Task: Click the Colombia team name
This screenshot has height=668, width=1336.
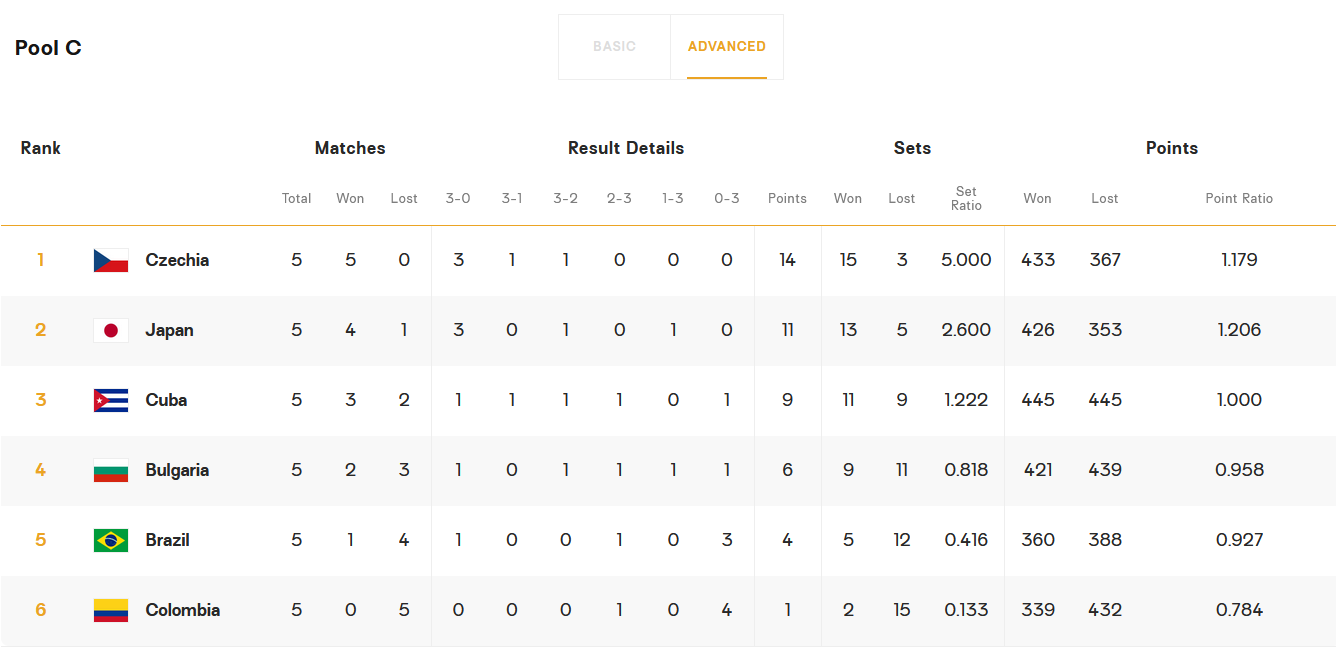Action: [x=182, y=610]
